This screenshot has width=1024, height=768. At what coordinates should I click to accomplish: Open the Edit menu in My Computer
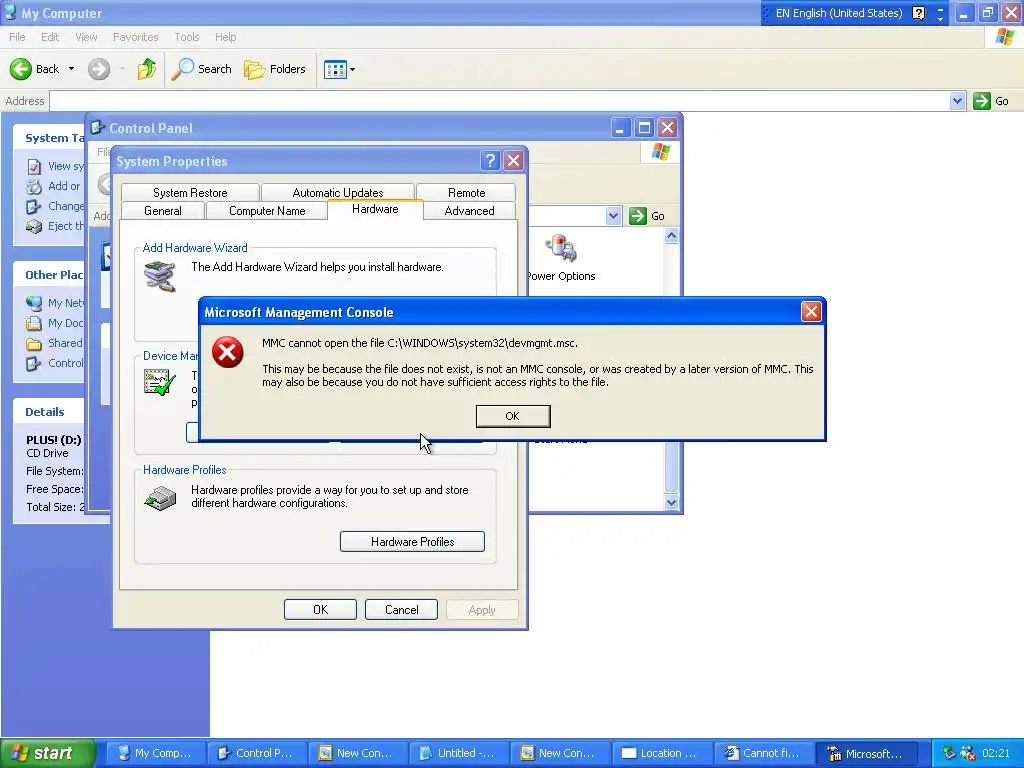(x=50, y=37)
